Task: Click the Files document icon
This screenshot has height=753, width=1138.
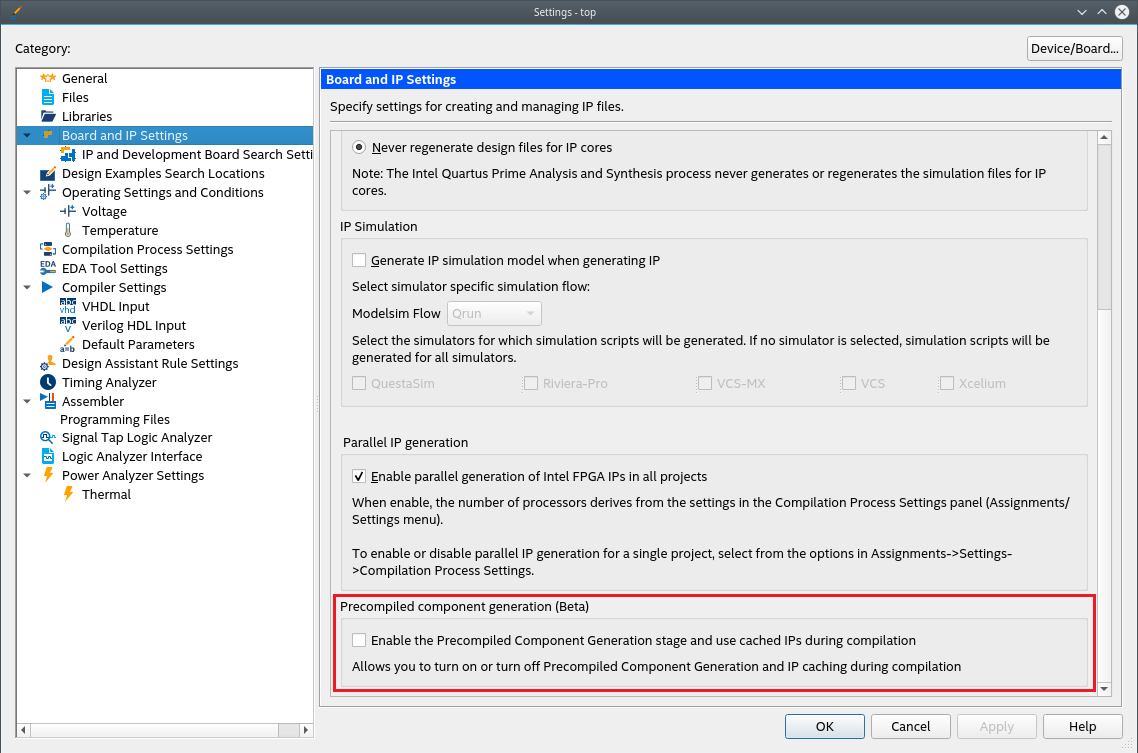Action: click(x=48, y=97)
